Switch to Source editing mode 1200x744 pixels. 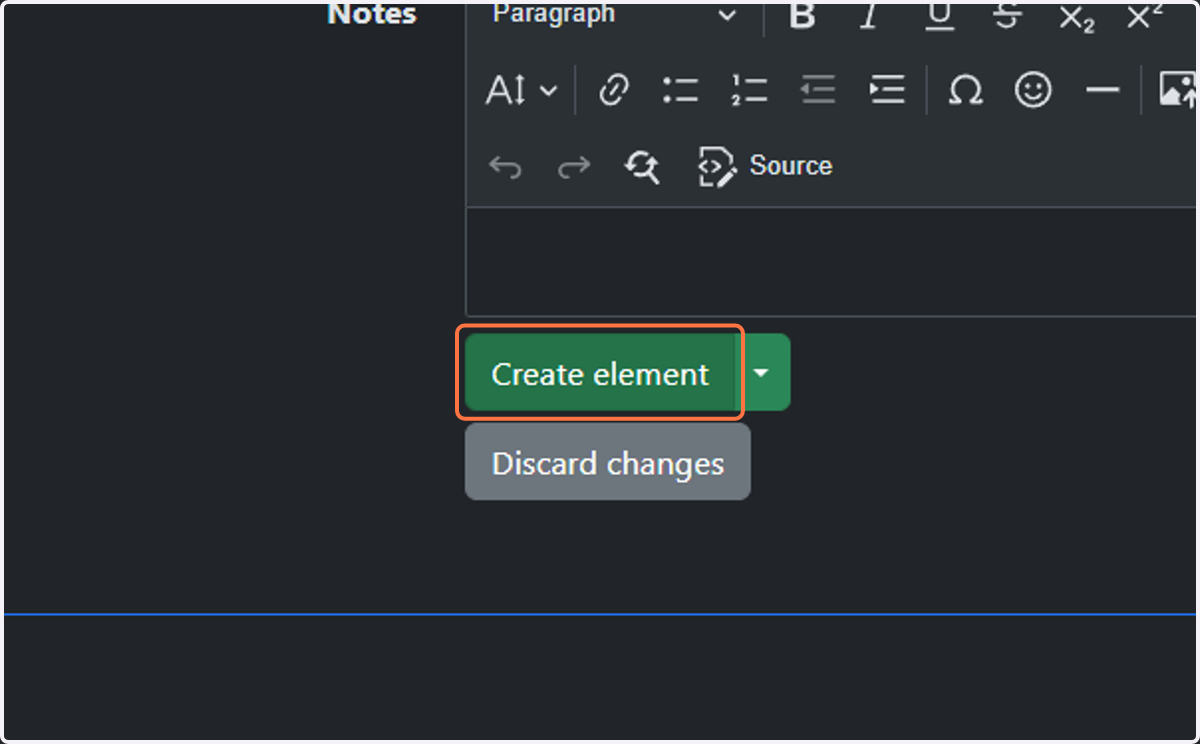point(765,166)
